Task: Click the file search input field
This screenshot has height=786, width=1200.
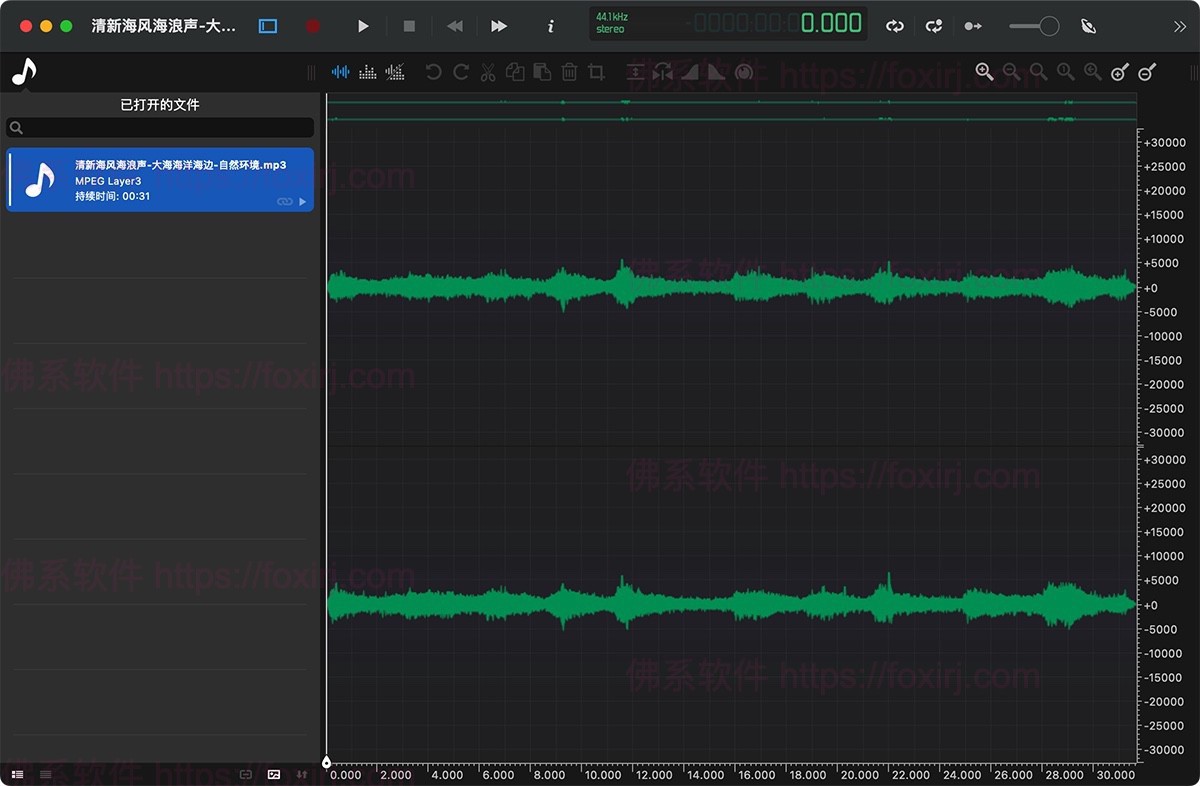Action: [160, 128]
